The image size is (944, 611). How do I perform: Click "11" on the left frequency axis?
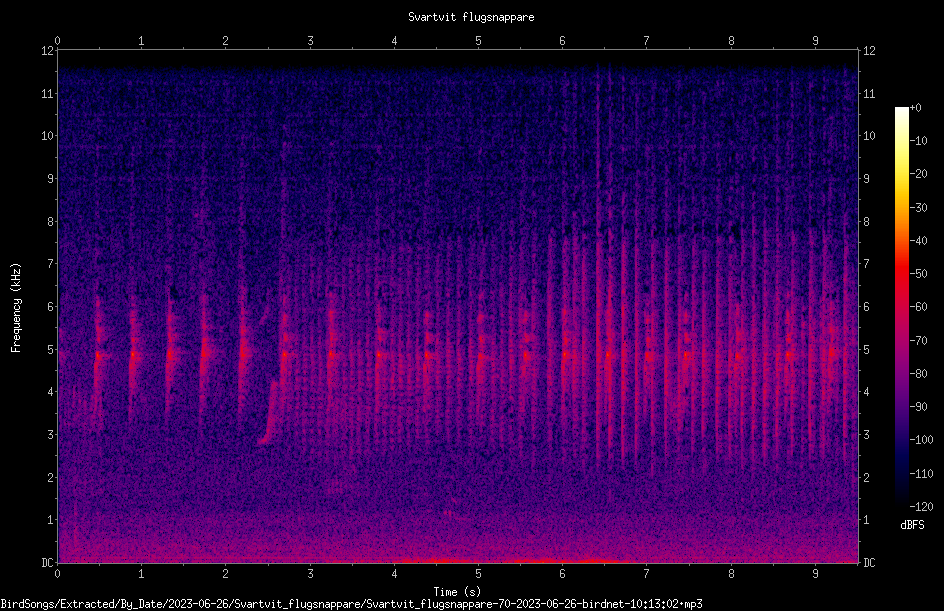pos(47,93)
